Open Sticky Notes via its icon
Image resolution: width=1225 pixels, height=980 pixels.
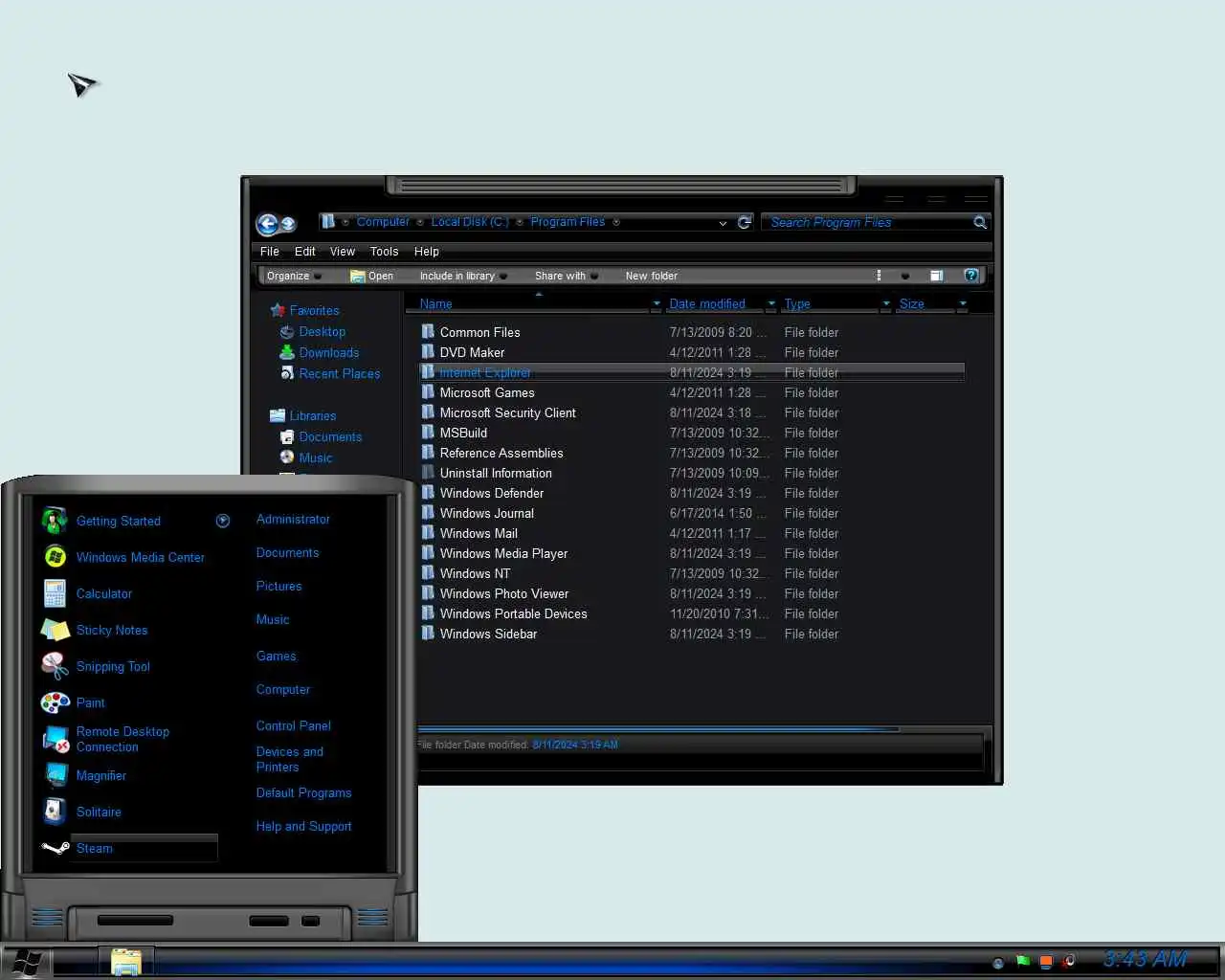coord(55,630)
